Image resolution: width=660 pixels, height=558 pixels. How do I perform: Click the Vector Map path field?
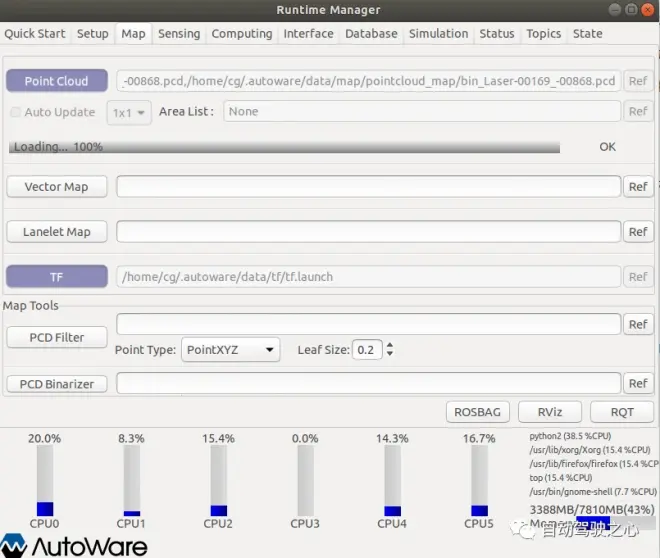click(368, 186)
